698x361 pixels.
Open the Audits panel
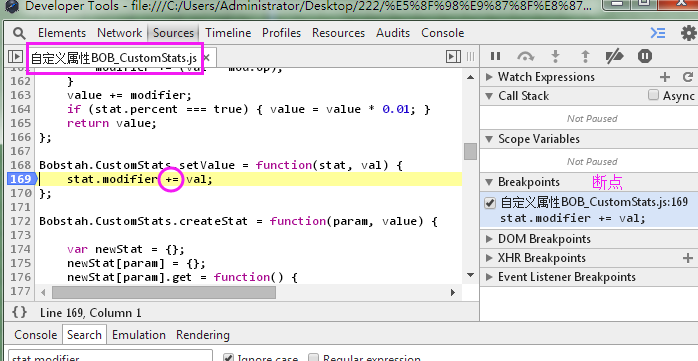(393, 33)
